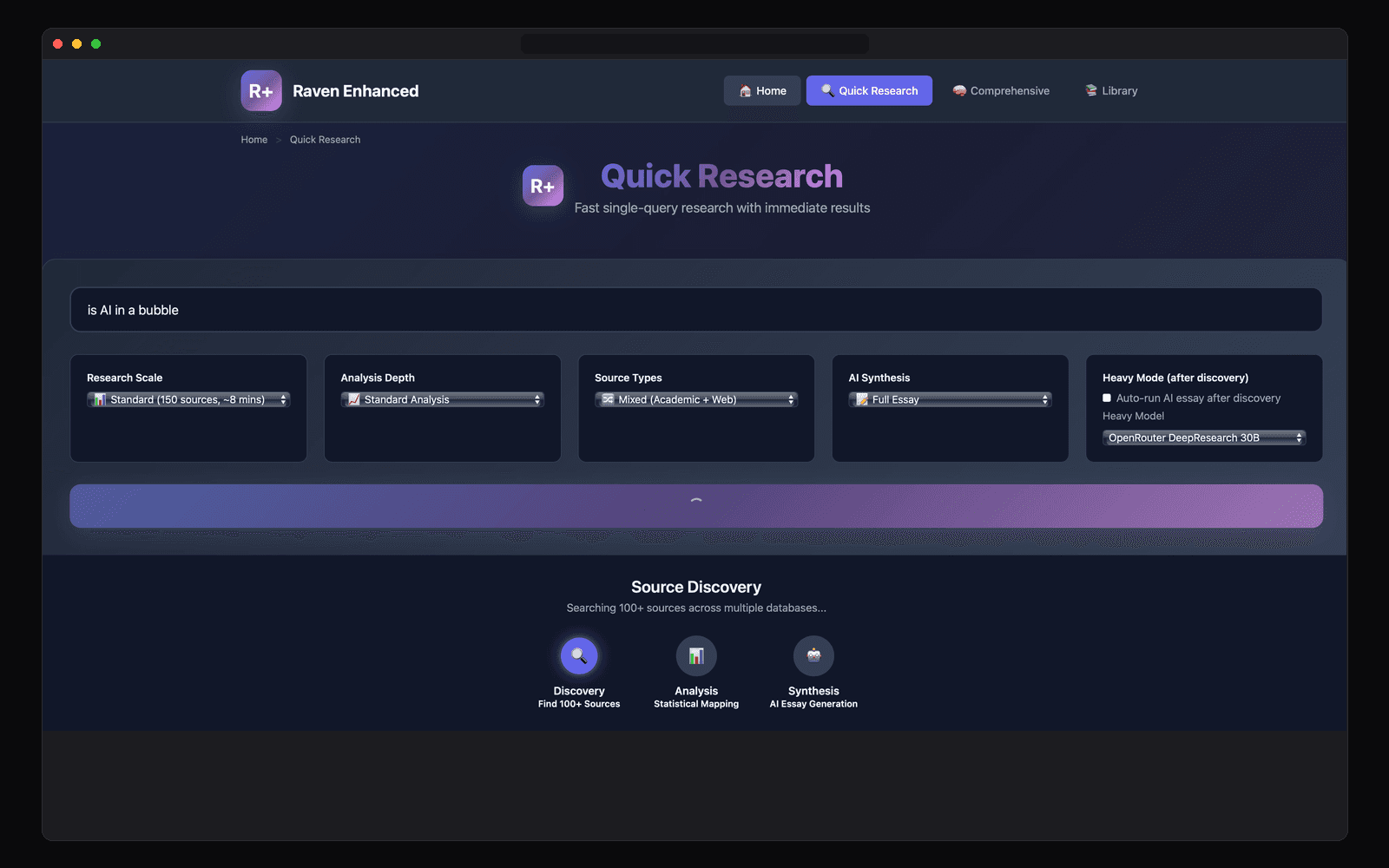The image size is (1389, 868).
Task: Open the Source Types dropdown
Action: point(695,399)
